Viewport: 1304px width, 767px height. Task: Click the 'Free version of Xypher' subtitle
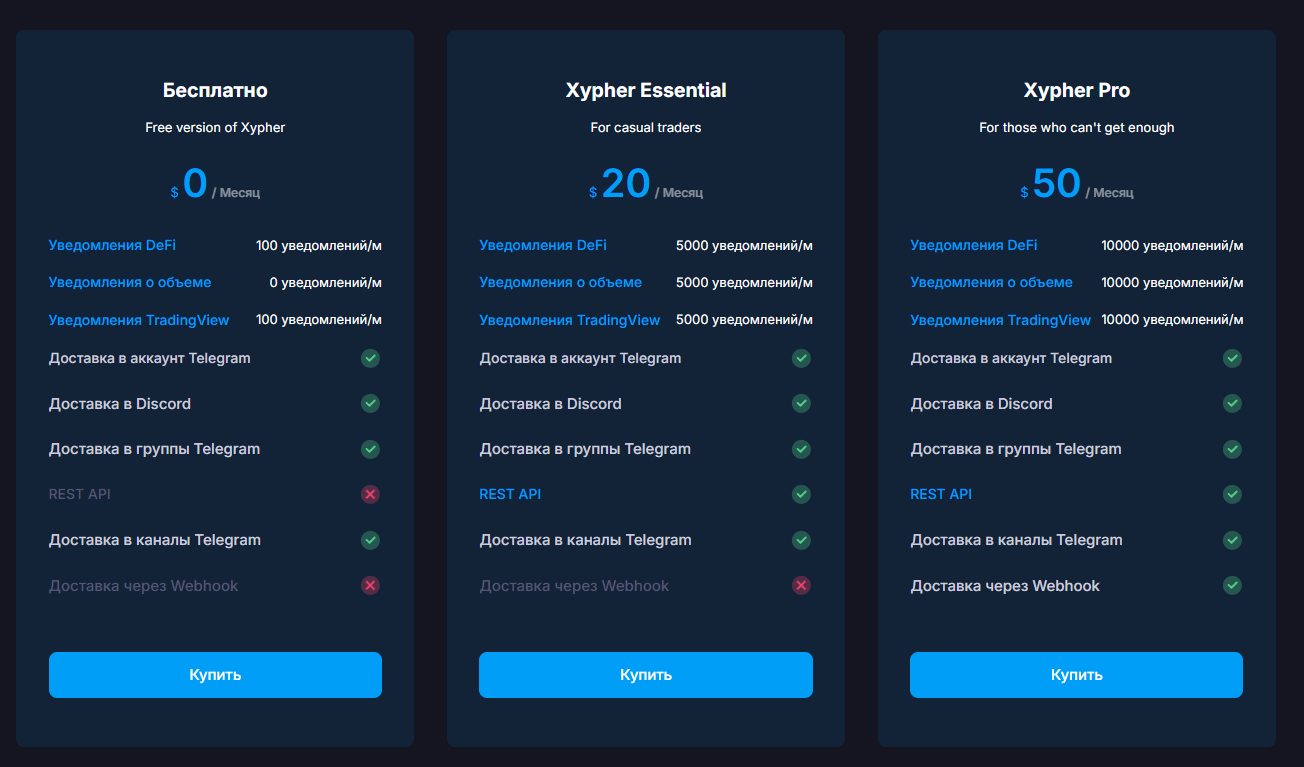(x=215, y=128)
